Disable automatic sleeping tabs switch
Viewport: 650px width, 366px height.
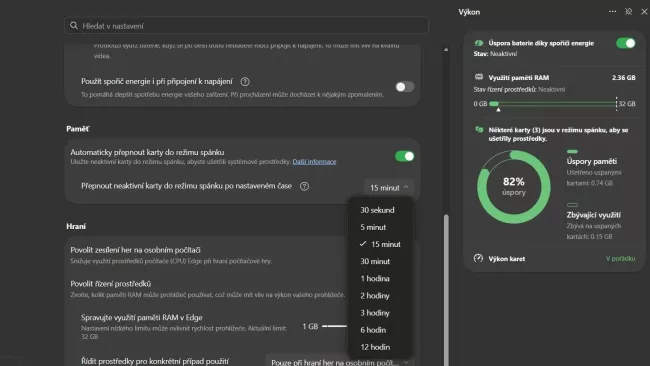[x=405, y=156]
